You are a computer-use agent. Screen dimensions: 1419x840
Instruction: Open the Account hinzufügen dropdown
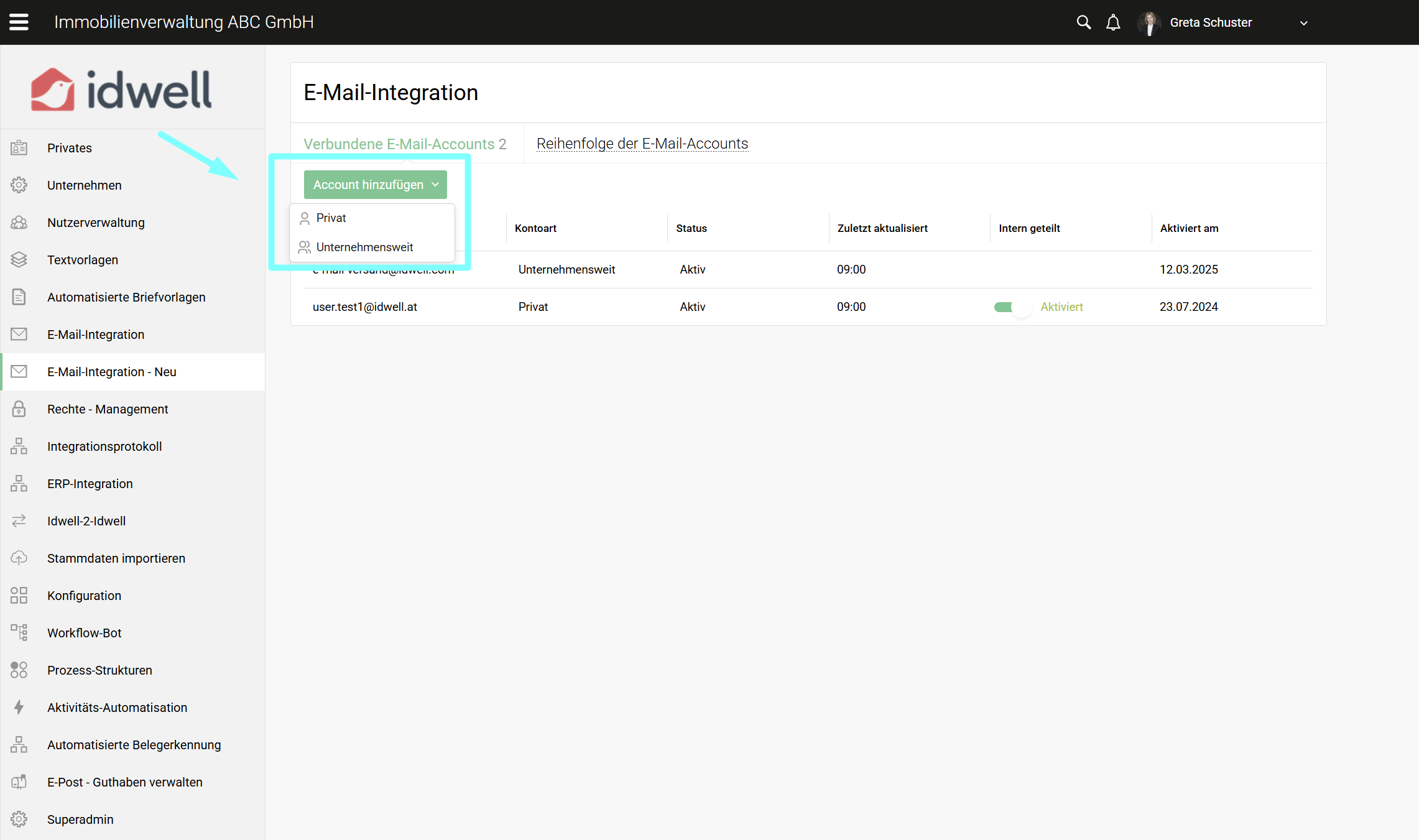pyautogui.click(x=375, y=185)
